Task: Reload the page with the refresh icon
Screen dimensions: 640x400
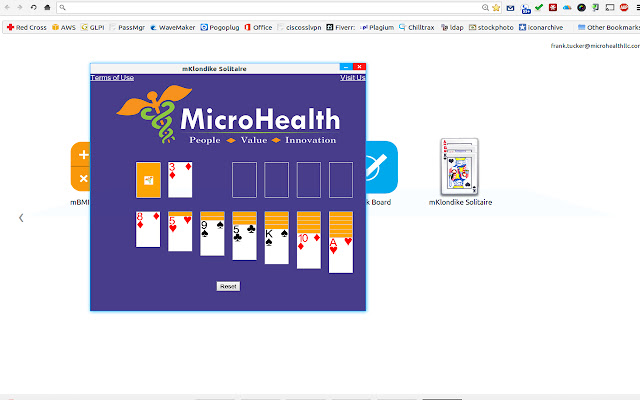Action: coord(33,7)
